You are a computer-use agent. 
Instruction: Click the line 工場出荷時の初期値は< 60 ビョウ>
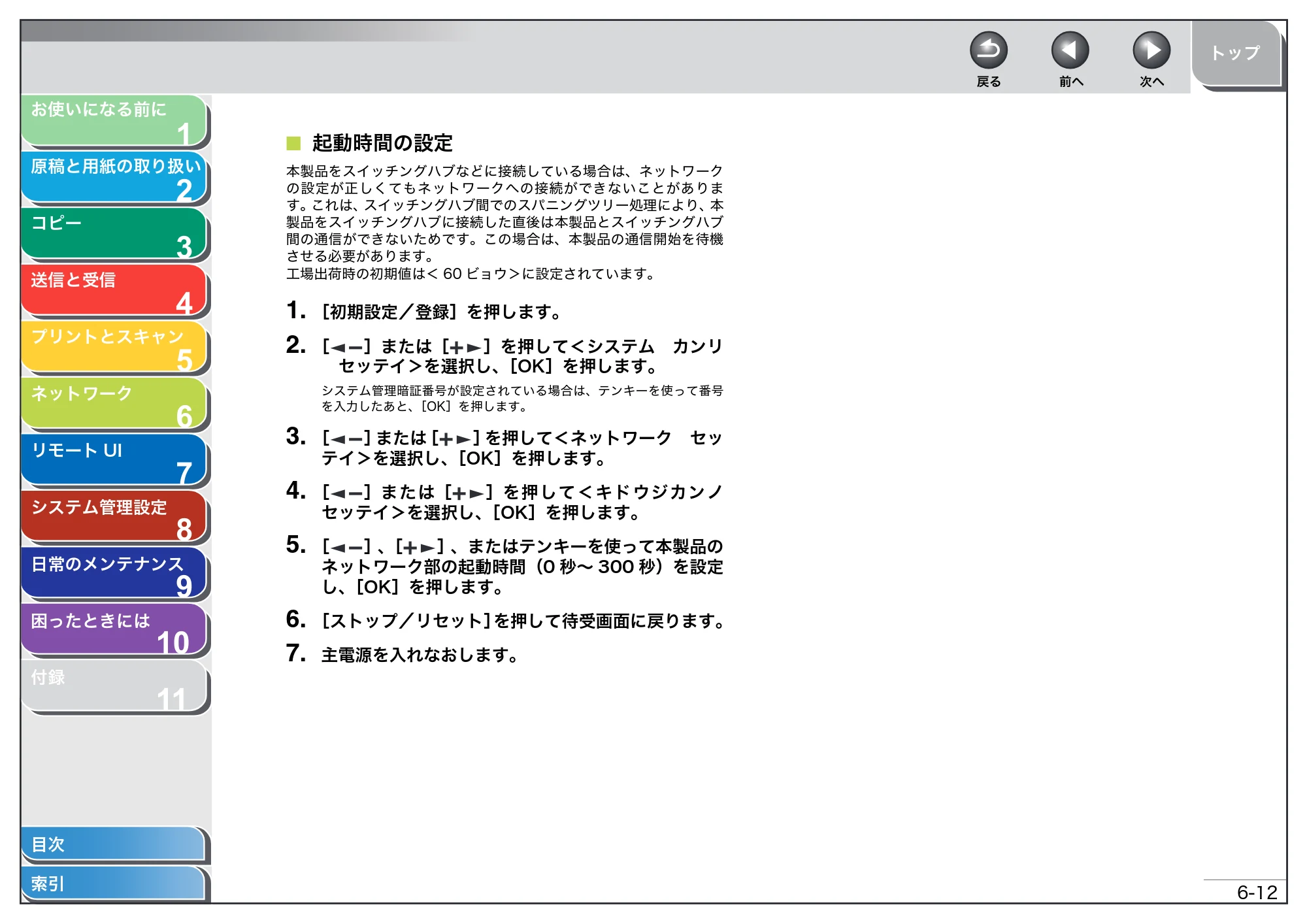(471, 273)
